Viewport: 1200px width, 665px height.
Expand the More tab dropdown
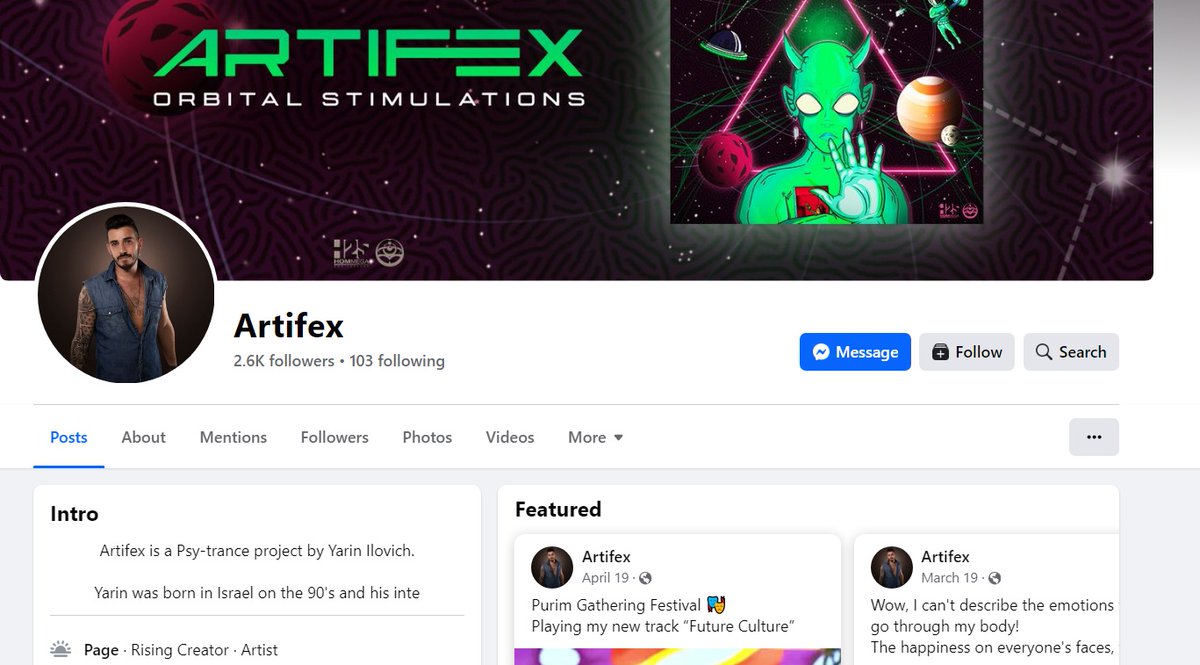[595, 437]
